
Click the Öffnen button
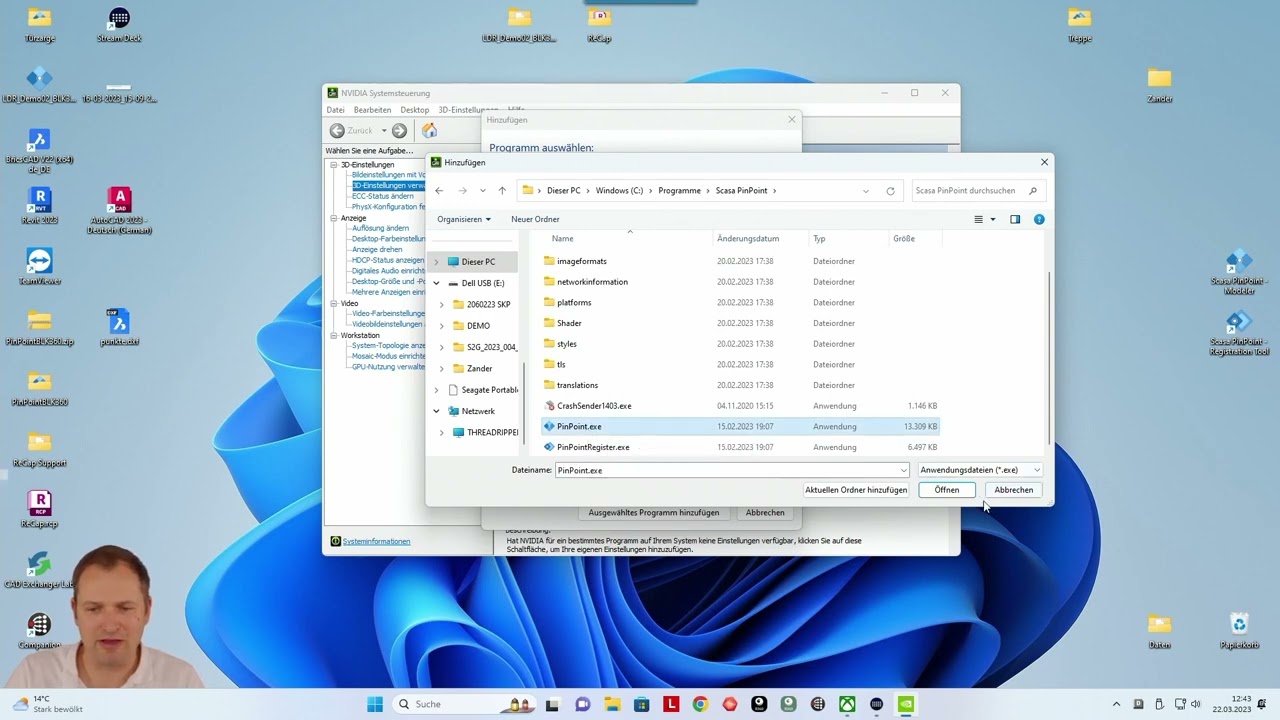tap(947, 490)
